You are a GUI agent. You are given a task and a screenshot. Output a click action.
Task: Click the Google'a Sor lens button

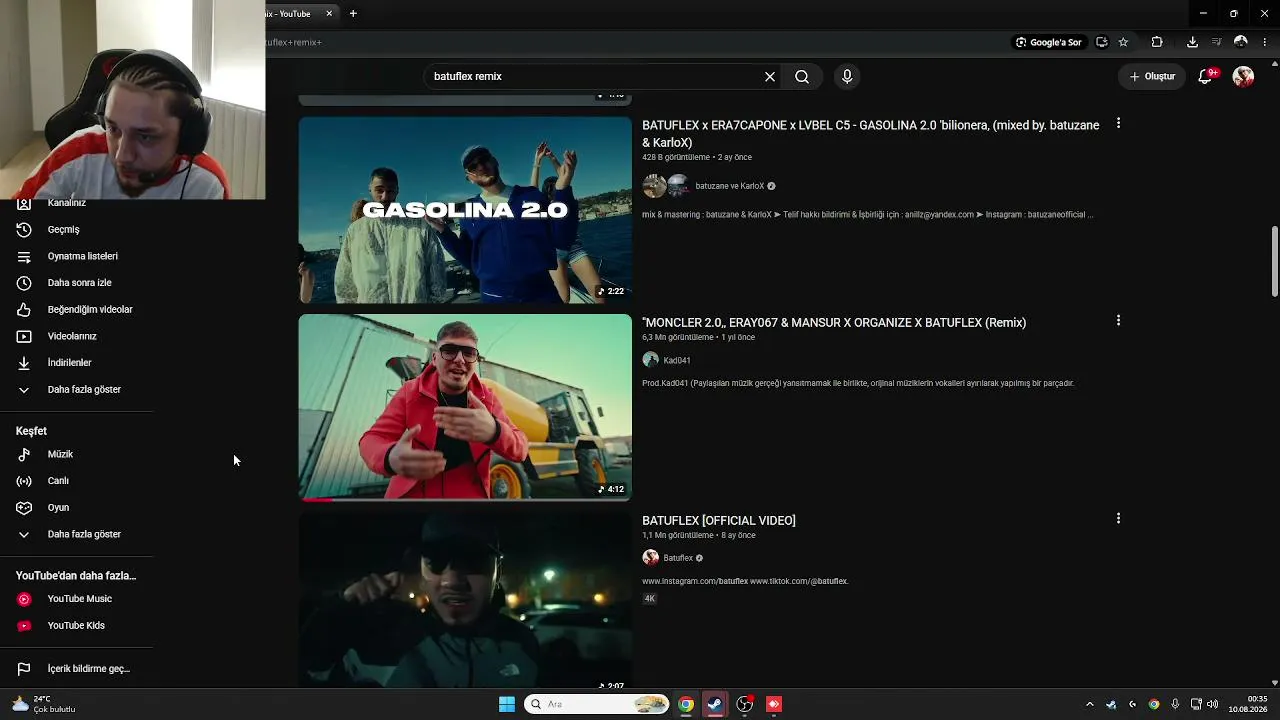(x=1049, y=42)
